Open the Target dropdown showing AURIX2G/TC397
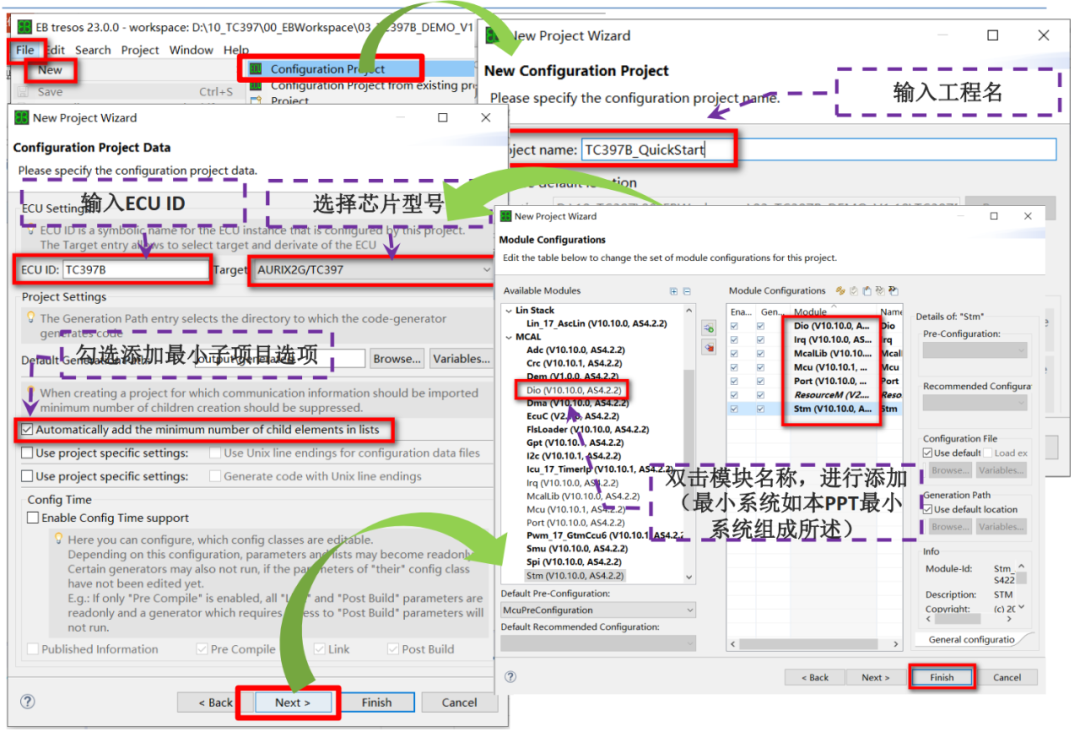This screenshot has width=1080, height=732. [372, 270]
